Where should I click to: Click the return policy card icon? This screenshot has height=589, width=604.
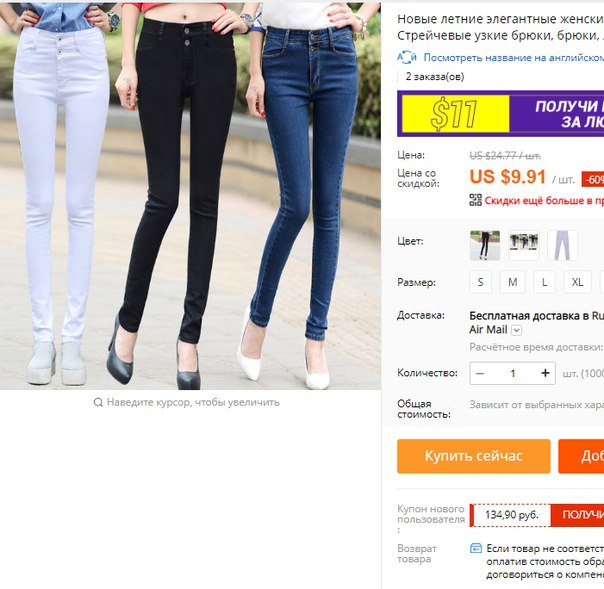tap(476, 548)
